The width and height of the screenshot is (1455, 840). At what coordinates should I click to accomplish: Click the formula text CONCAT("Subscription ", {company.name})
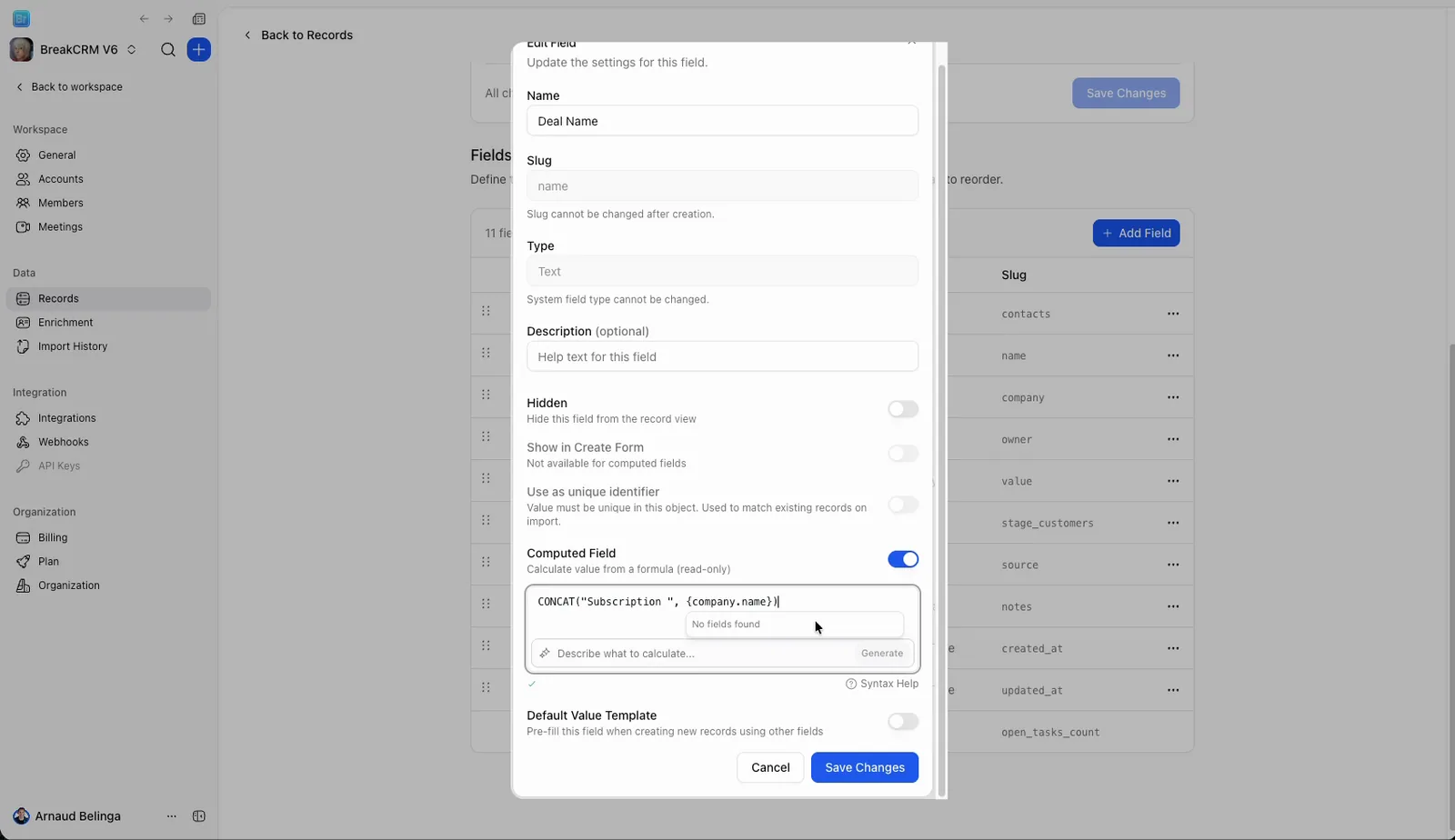658,602
